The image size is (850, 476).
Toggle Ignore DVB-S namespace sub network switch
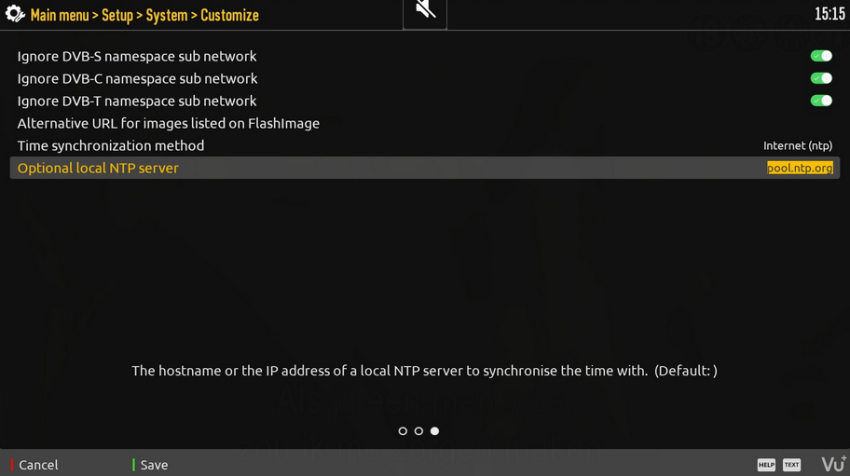click(x=821, y=56)
